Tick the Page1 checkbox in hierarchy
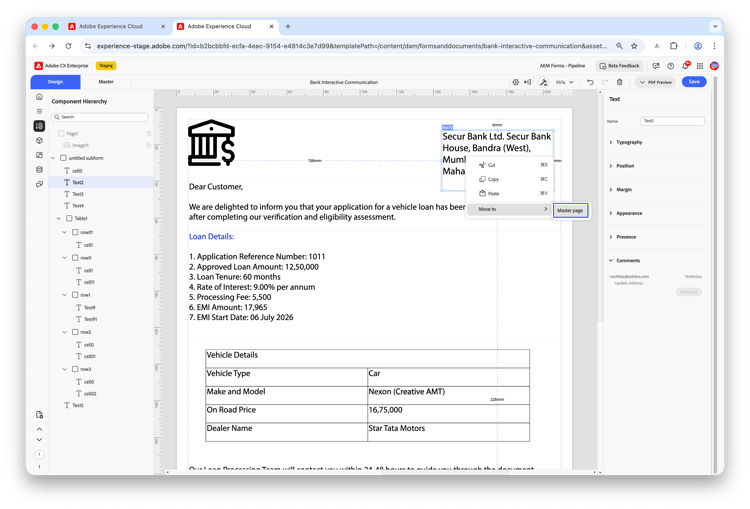This screenshot has height=509, width=750. coord(61,133)
